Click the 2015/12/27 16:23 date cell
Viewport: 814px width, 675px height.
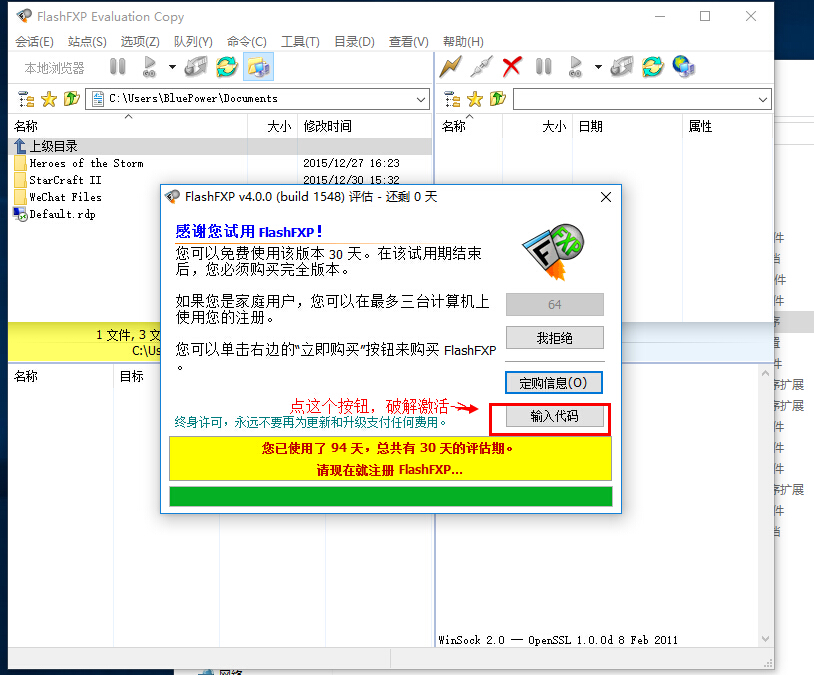click(351, 163)
